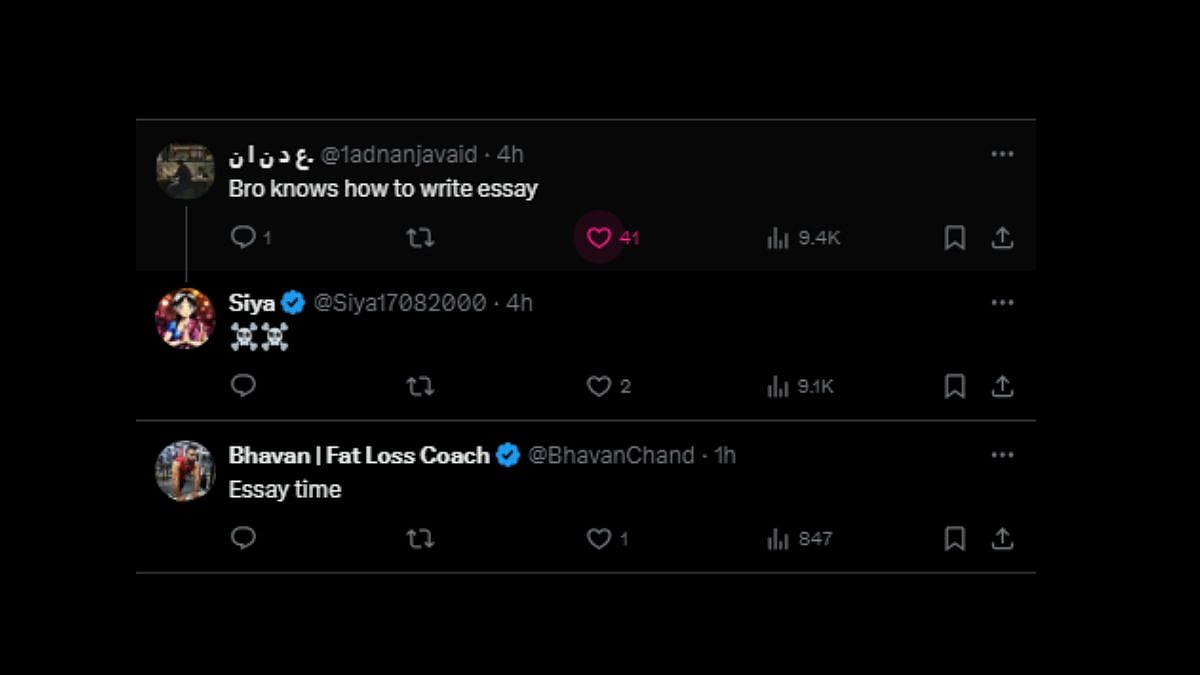Screen dimensions: 1200x675
Task: Reply to the 1adnanjavaid tweet
Action: pos(243,238)
